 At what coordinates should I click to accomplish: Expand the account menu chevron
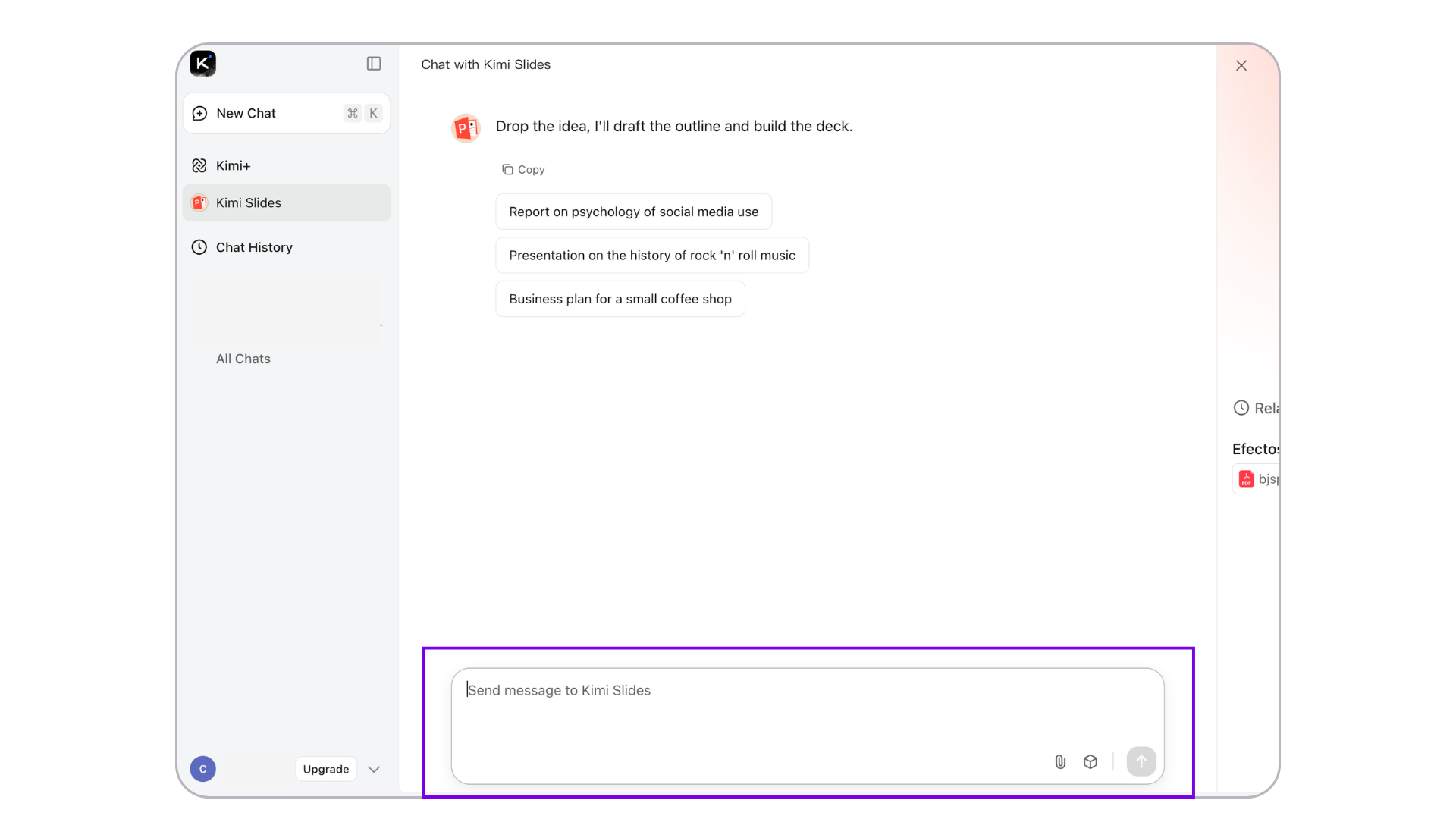pos(374,769)
